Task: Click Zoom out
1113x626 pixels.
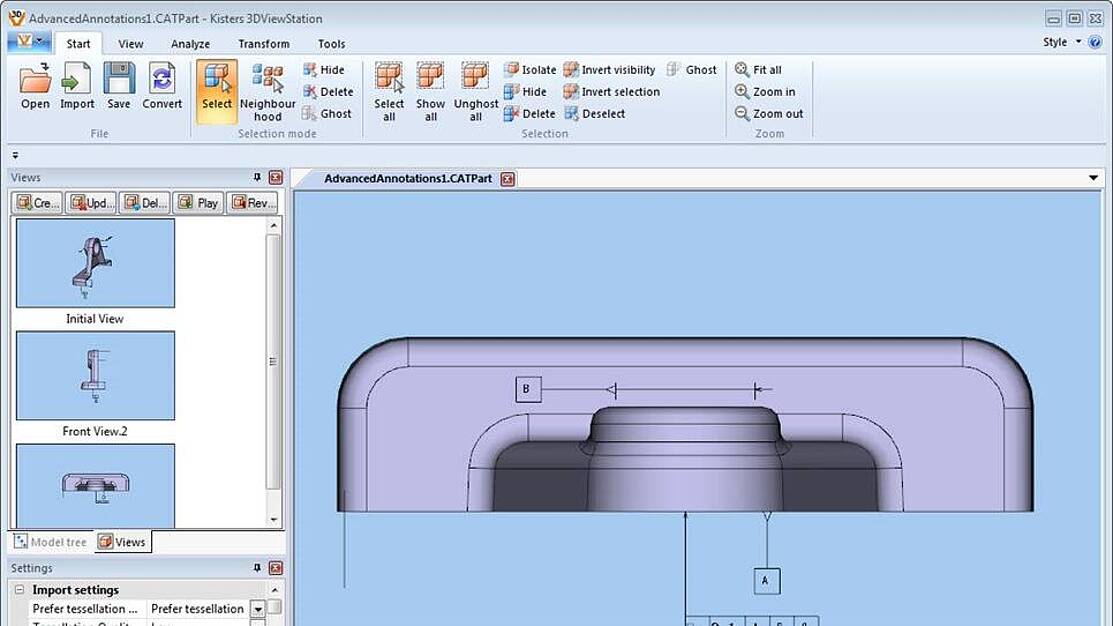Action: click(x=769, y=114)
